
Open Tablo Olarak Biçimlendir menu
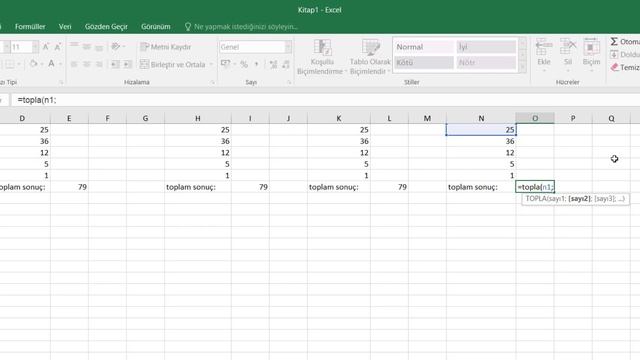point(370,57)
